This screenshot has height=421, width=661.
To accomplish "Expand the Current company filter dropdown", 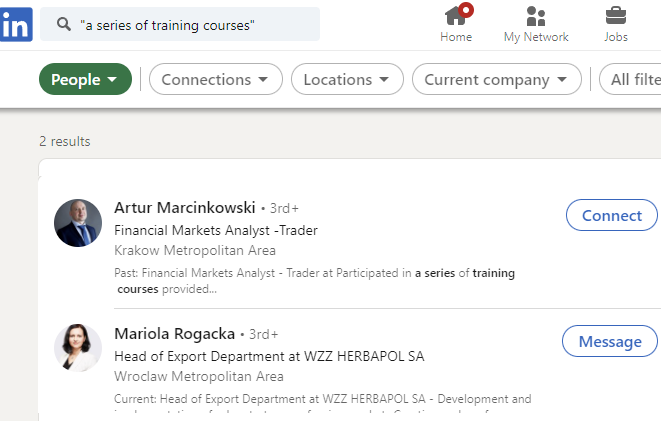I will [496, 79].
